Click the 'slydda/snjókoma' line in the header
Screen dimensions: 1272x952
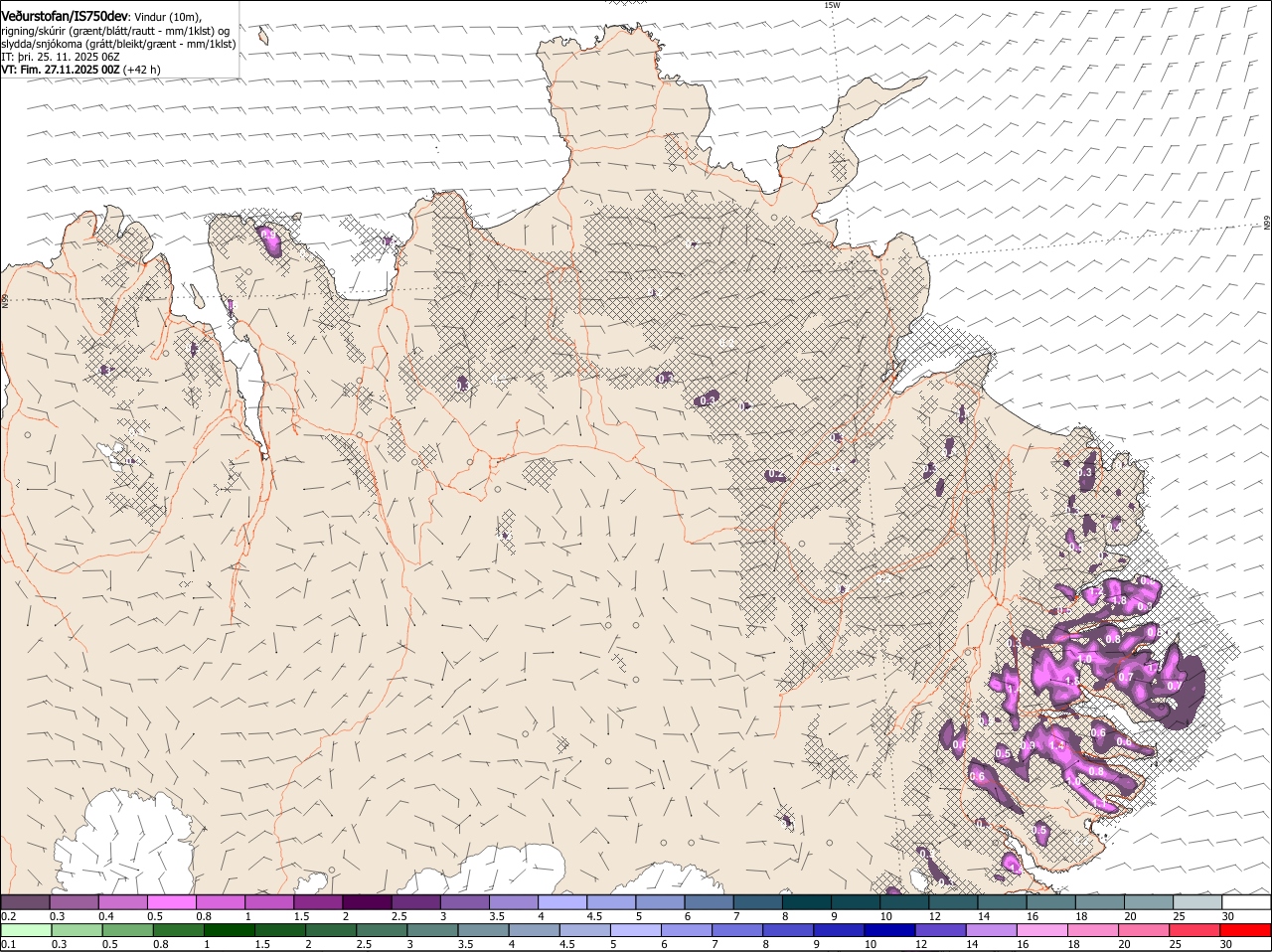click(x=118, y=44)
